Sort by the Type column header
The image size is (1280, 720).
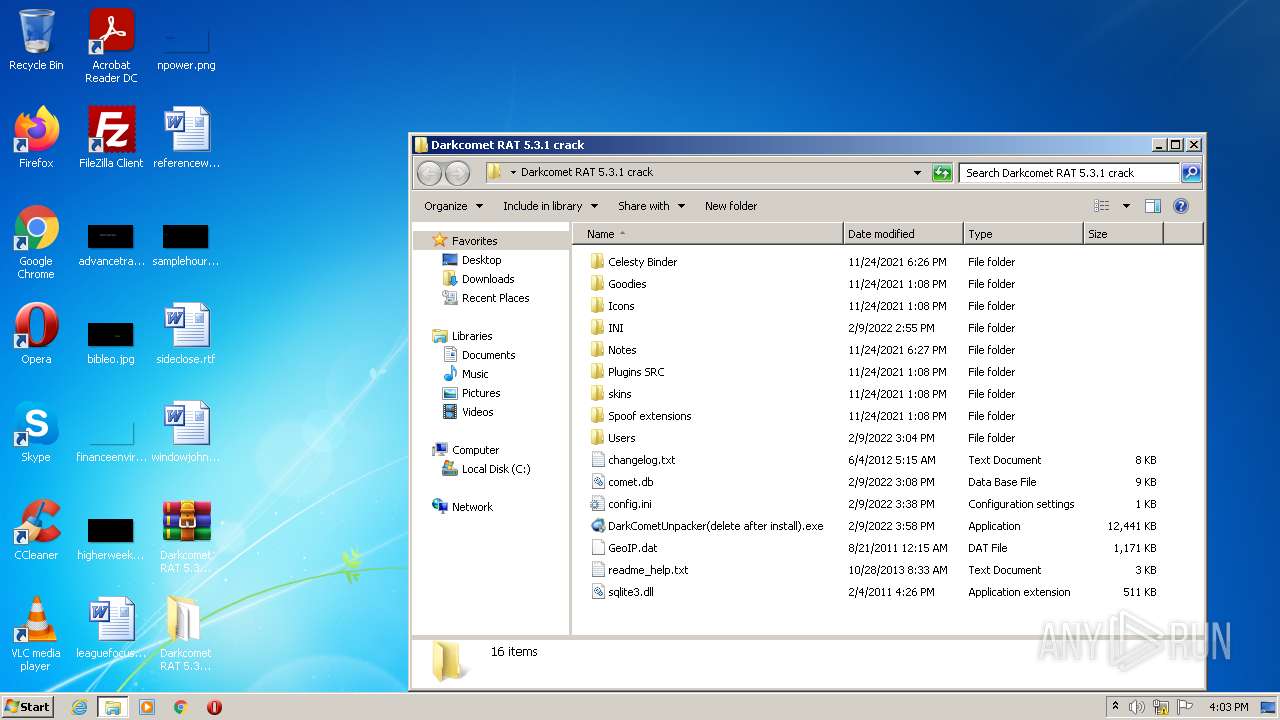click(1023, 234)
